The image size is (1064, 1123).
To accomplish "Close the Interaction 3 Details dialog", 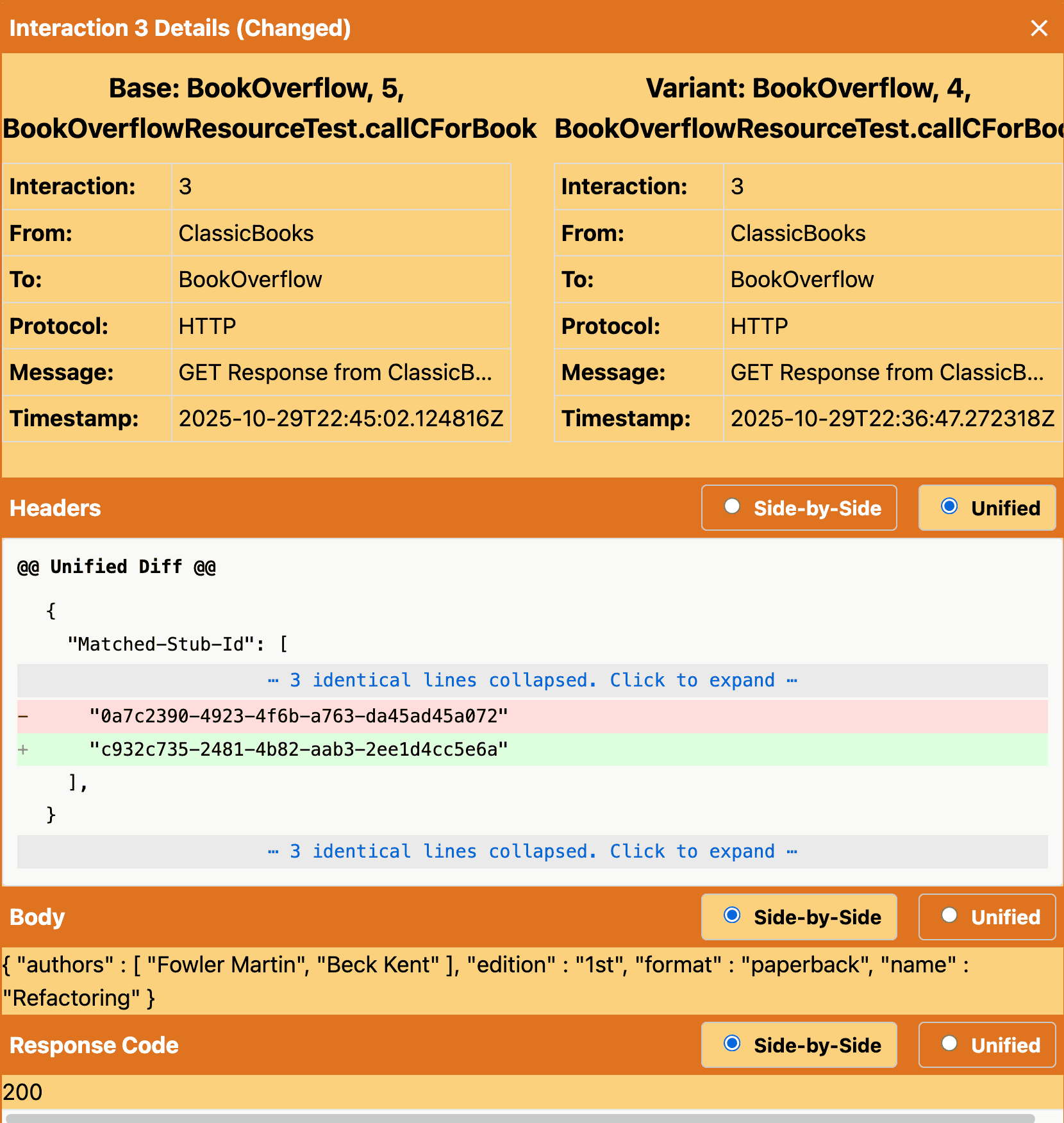I will [x=1038, y=28].
